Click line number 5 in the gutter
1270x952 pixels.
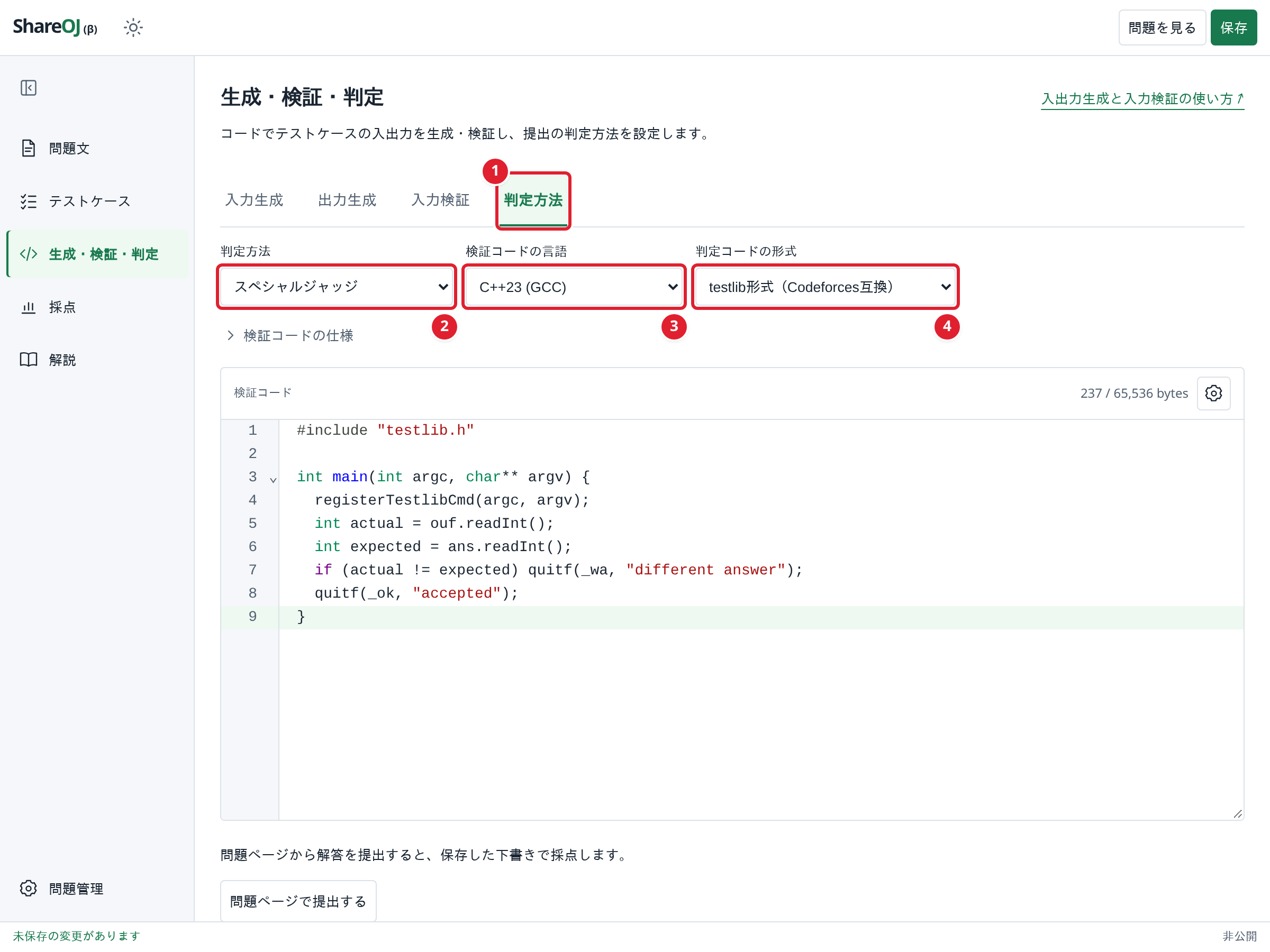click(252, 524)
